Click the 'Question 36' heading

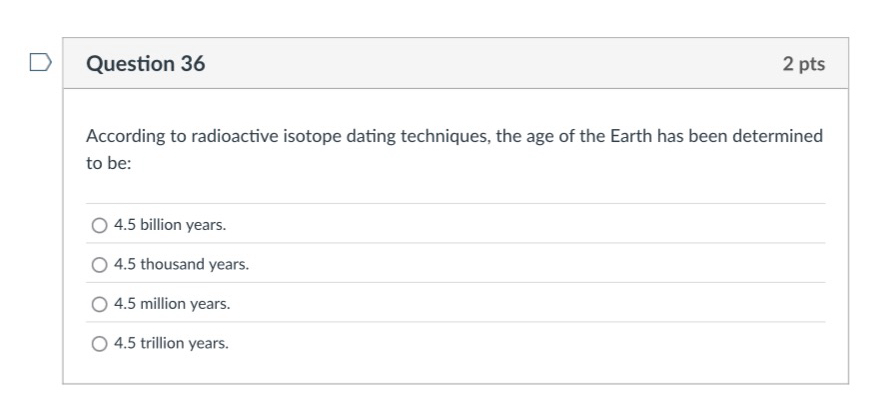(x=146, y=64)
